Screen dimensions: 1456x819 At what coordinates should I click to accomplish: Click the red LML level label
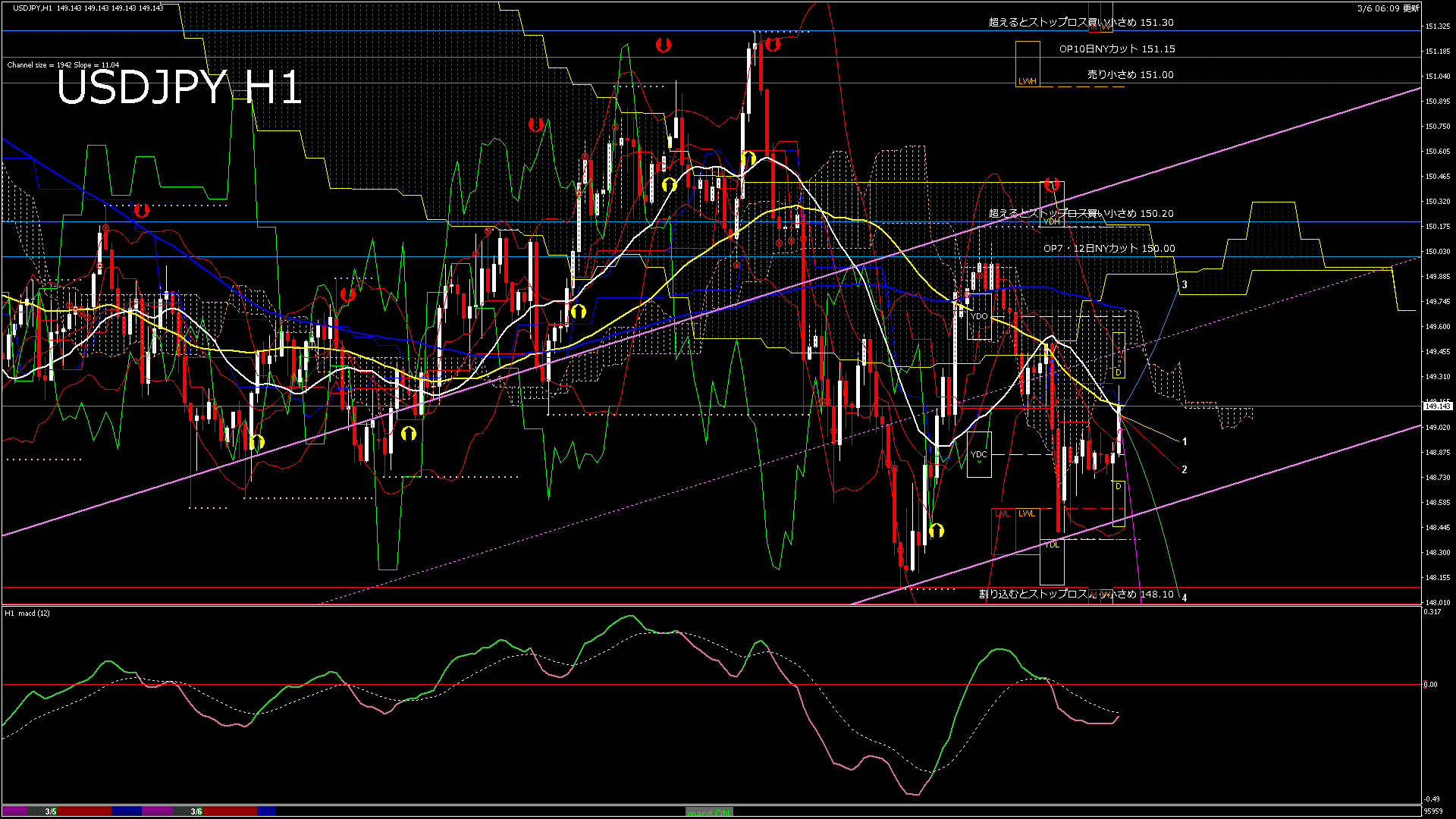click(1003, 513)
